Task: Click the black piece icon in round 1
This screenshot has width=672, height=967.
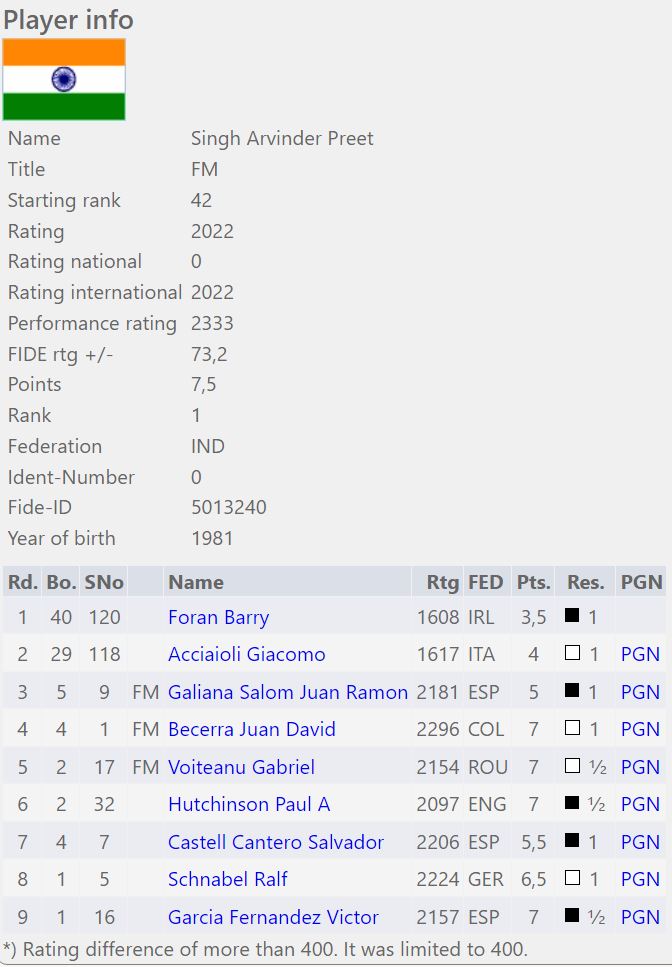Action: [x=572, y=616]
